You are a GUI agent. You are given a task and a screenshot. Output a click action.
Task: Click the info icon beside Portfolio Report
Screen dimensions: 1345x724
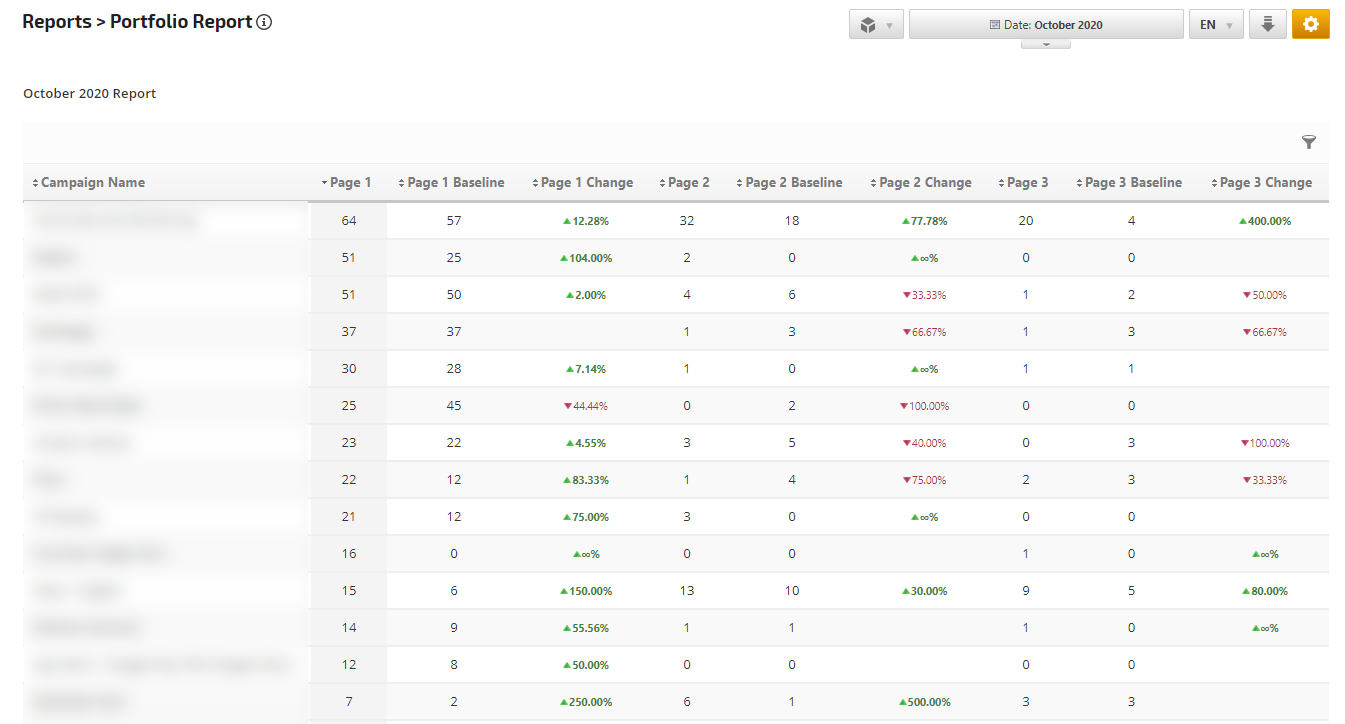(x=264, y=22)
